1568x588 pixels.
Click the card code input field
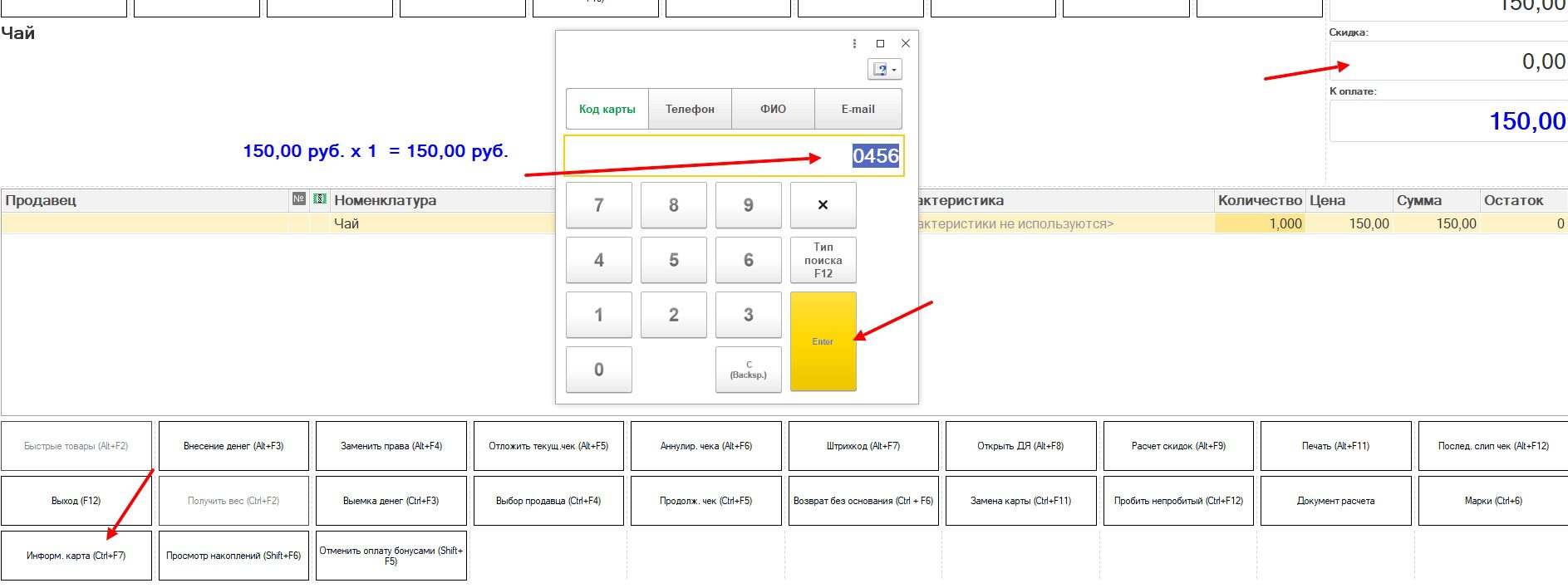point(706,156)
